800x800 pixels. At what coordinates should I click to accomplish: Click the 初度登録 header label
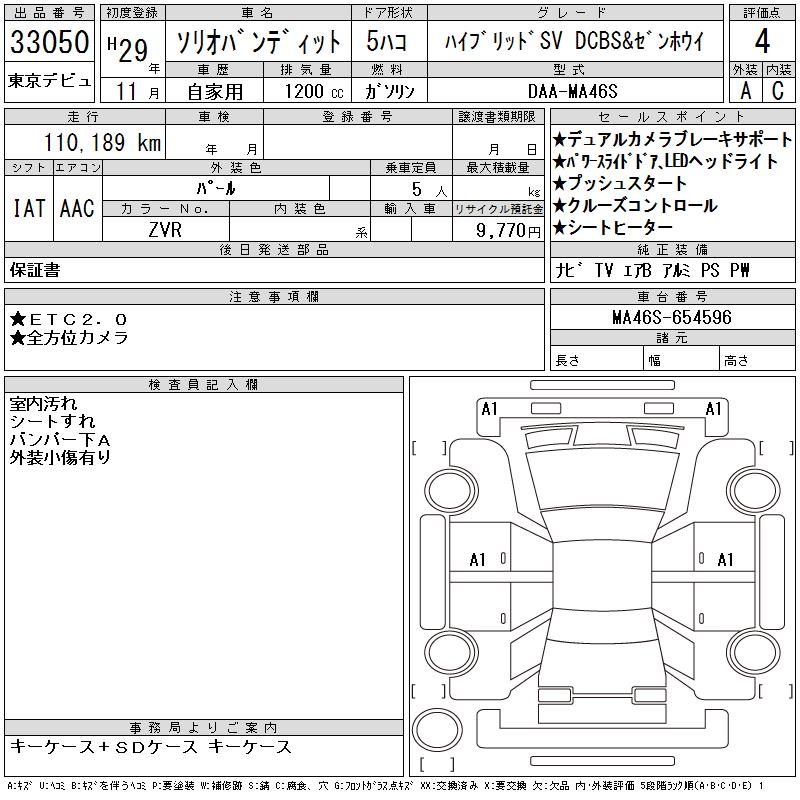click(x=132, y=13)
